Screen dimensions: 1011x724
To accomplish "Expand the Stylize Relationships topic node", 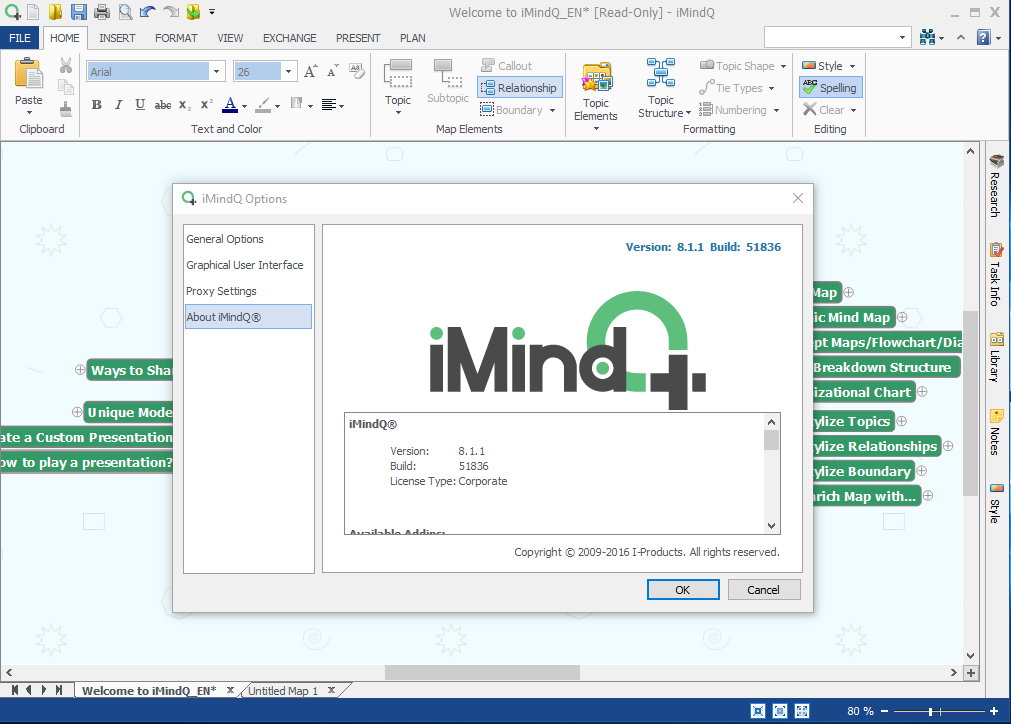I will (x=948, y=446).
